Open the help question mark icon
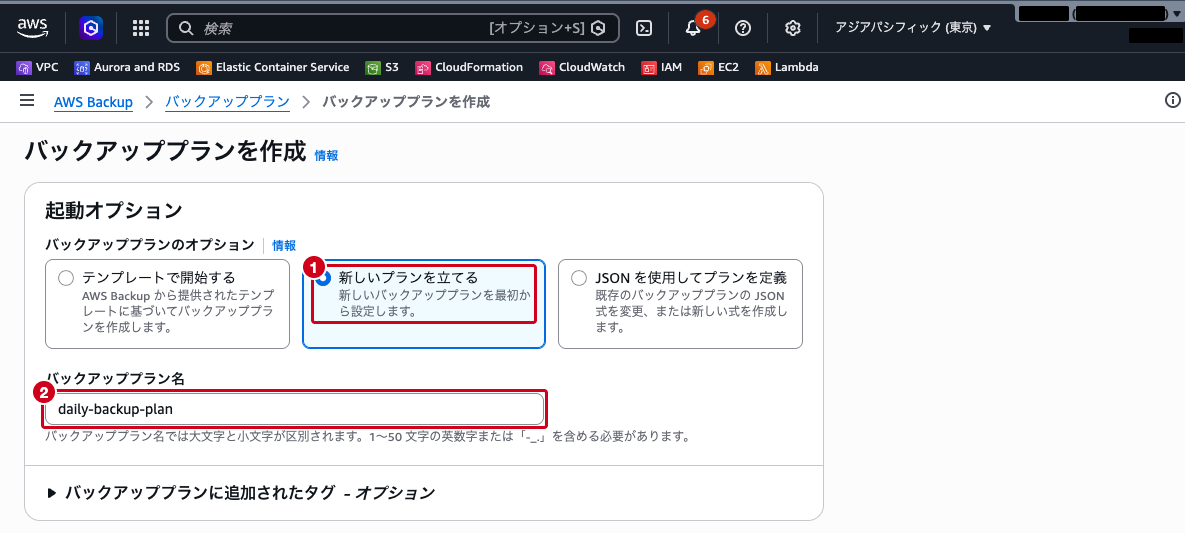Image resolution: width=1185 pixels, height=533 pixels. click(743, 28)
